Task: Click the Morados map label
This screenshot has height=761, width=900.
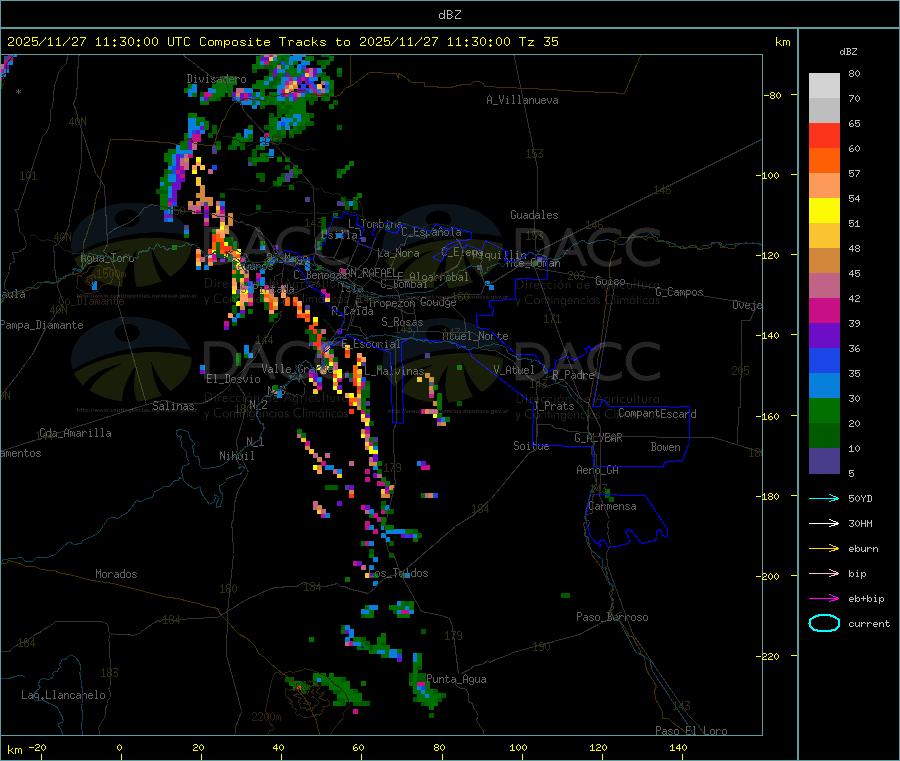Action: click(x=116, y=574)
